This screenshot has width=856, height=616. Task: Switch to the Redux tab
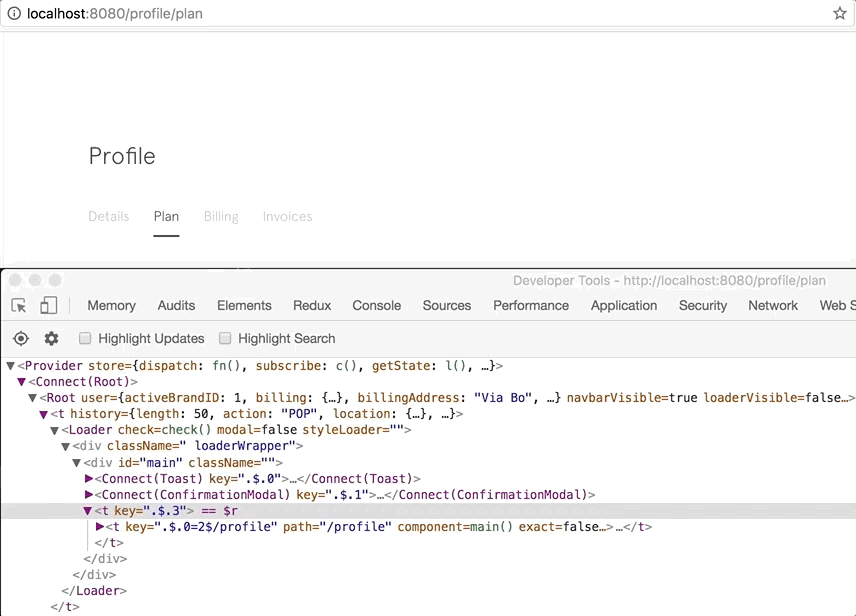312,305
